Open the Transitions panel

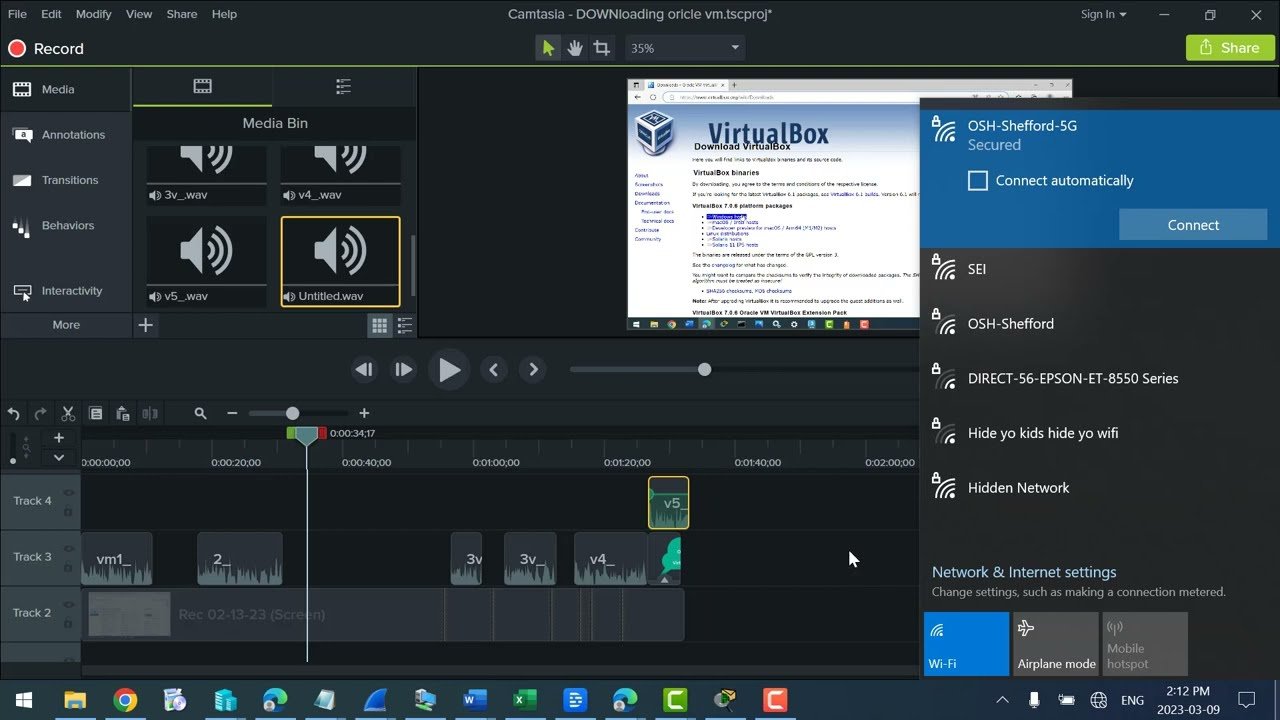66,180
